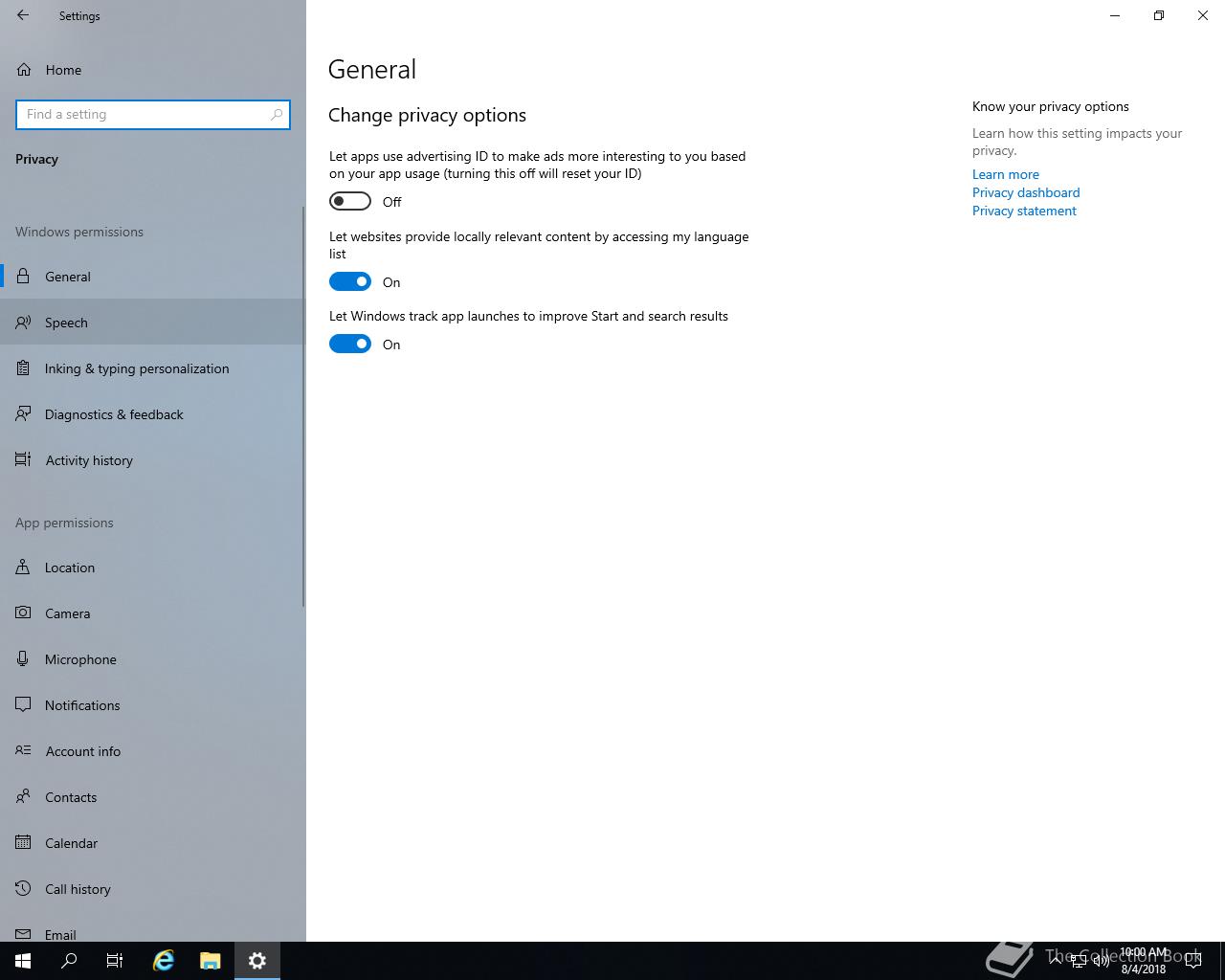Click the Call history phone icon
The width and height of the screenshot is (1225, 980).
pos(23,889)
